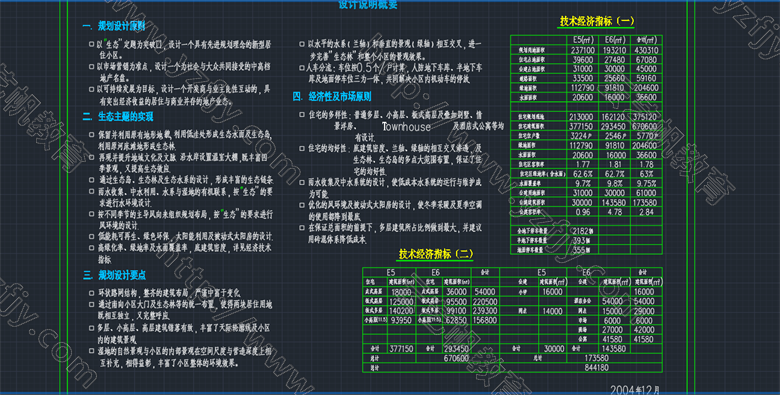Pick the 四. 经济性及市场原则 heading

[x=332, y=97]
